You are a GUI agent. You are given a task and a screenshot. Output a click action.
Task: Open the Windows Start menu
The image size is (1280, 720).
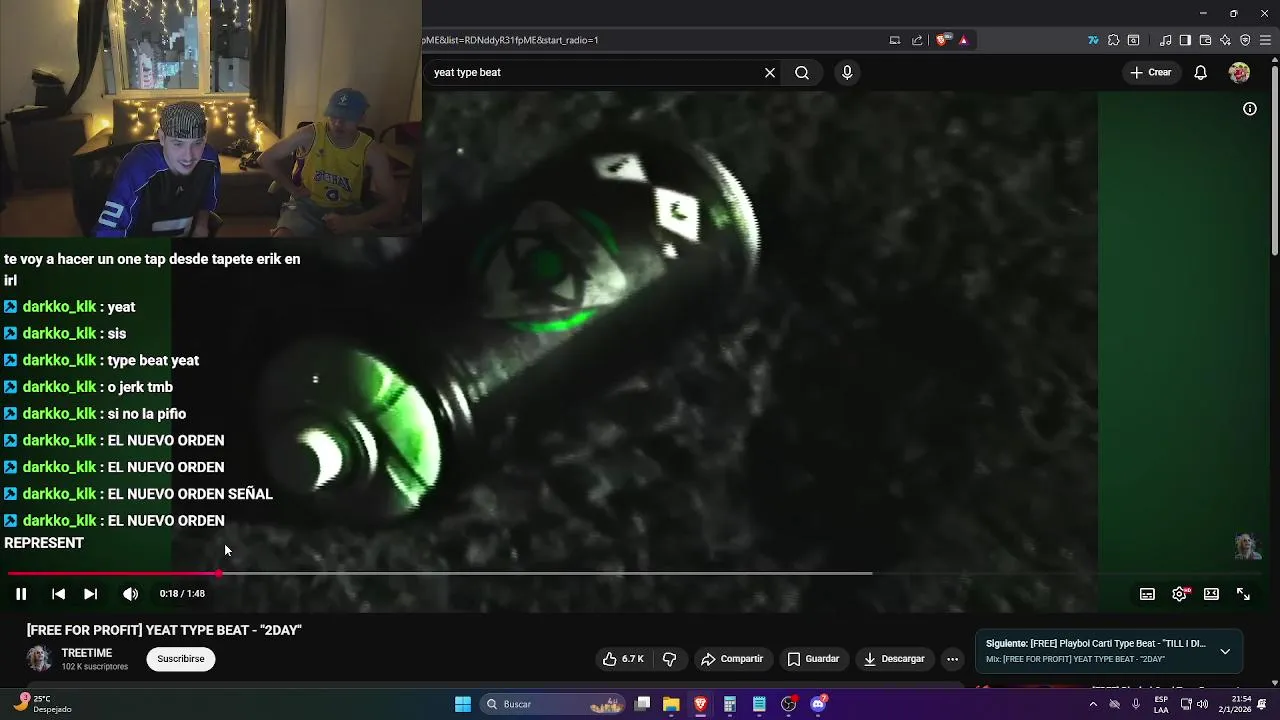[463, 704]
